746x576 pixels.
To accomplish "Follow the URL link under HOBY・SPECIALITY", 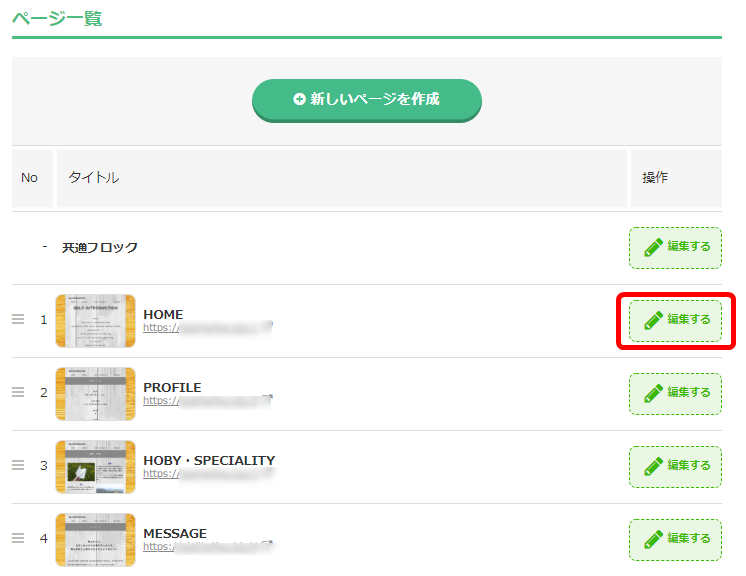I will 209,474.
